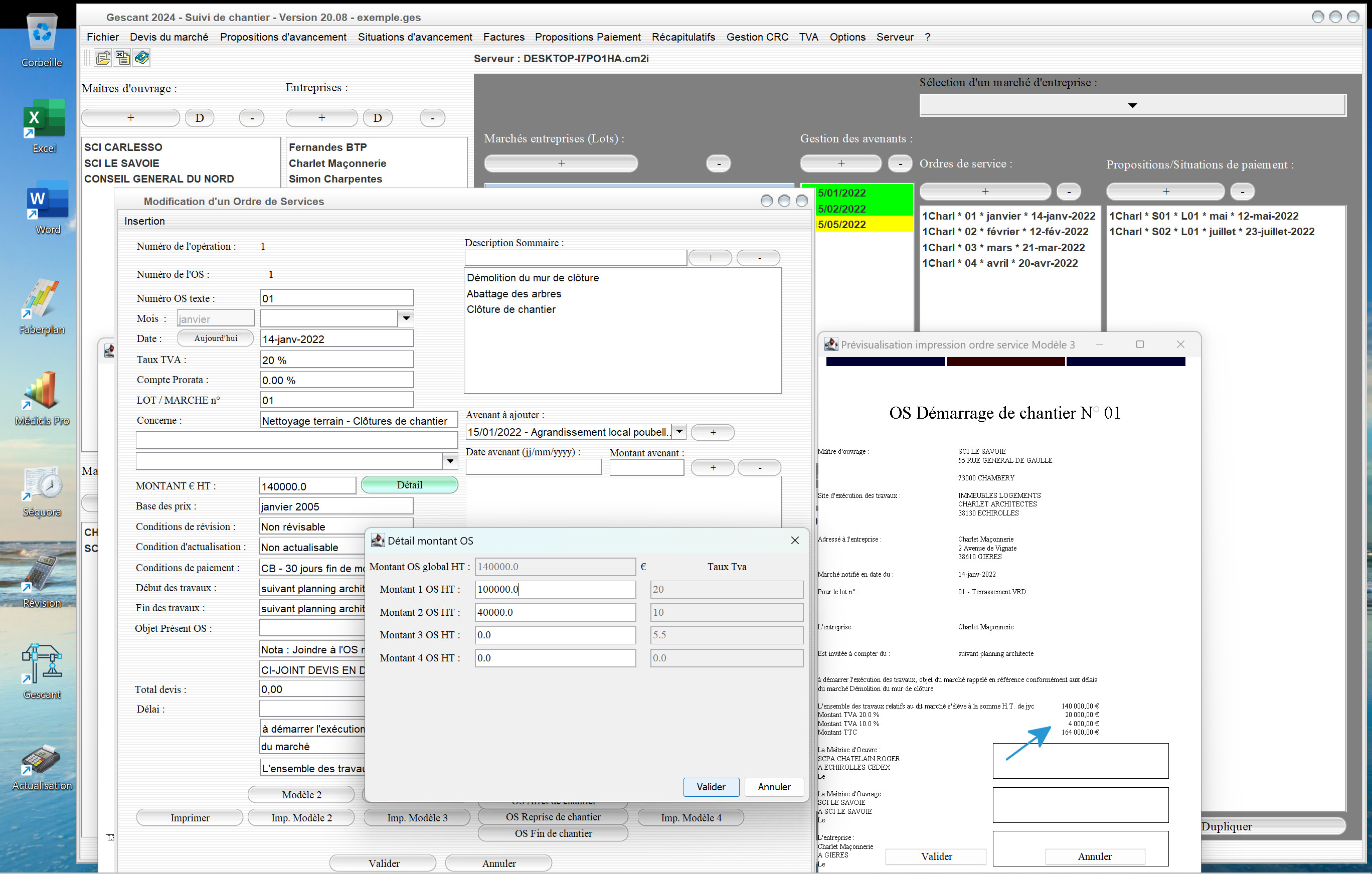Add a Maître d'ouvrage with plus button
This screenshot has width=1372, height=874.
pos(130,117)
